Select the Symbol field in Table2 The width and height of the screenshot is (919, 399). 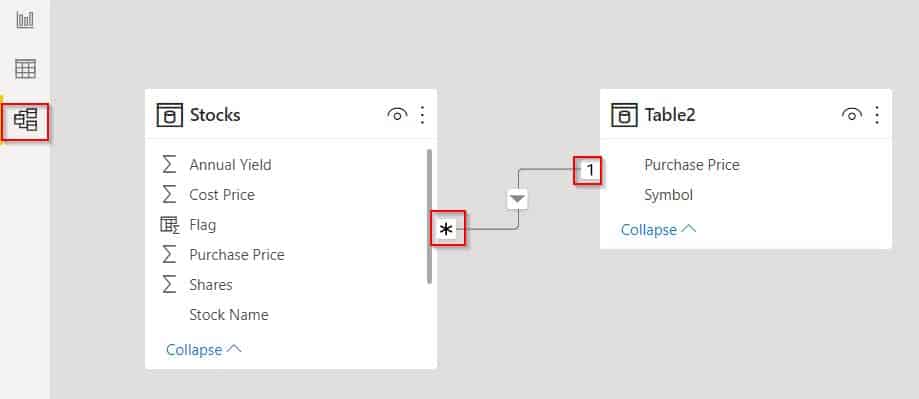click(x=669, y=195)
